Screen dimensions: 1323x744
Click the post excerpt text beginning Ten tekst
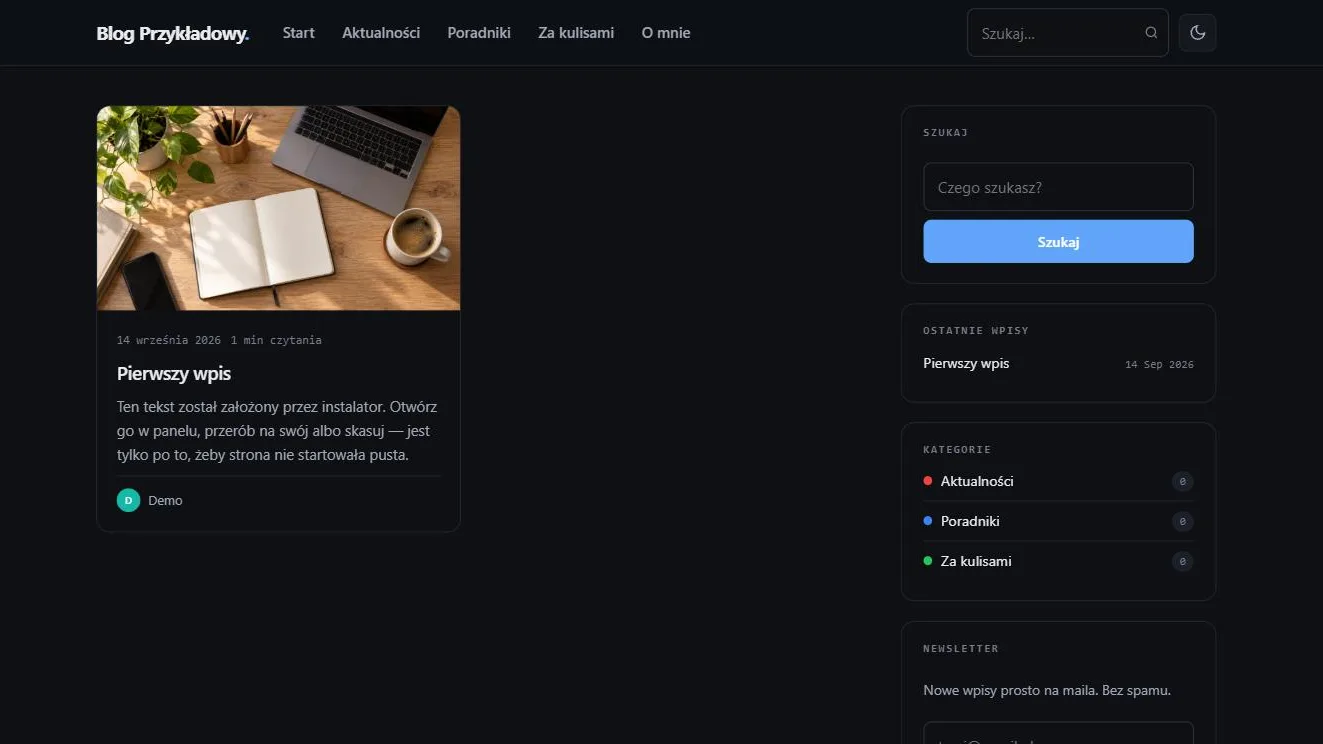point(277,431)
